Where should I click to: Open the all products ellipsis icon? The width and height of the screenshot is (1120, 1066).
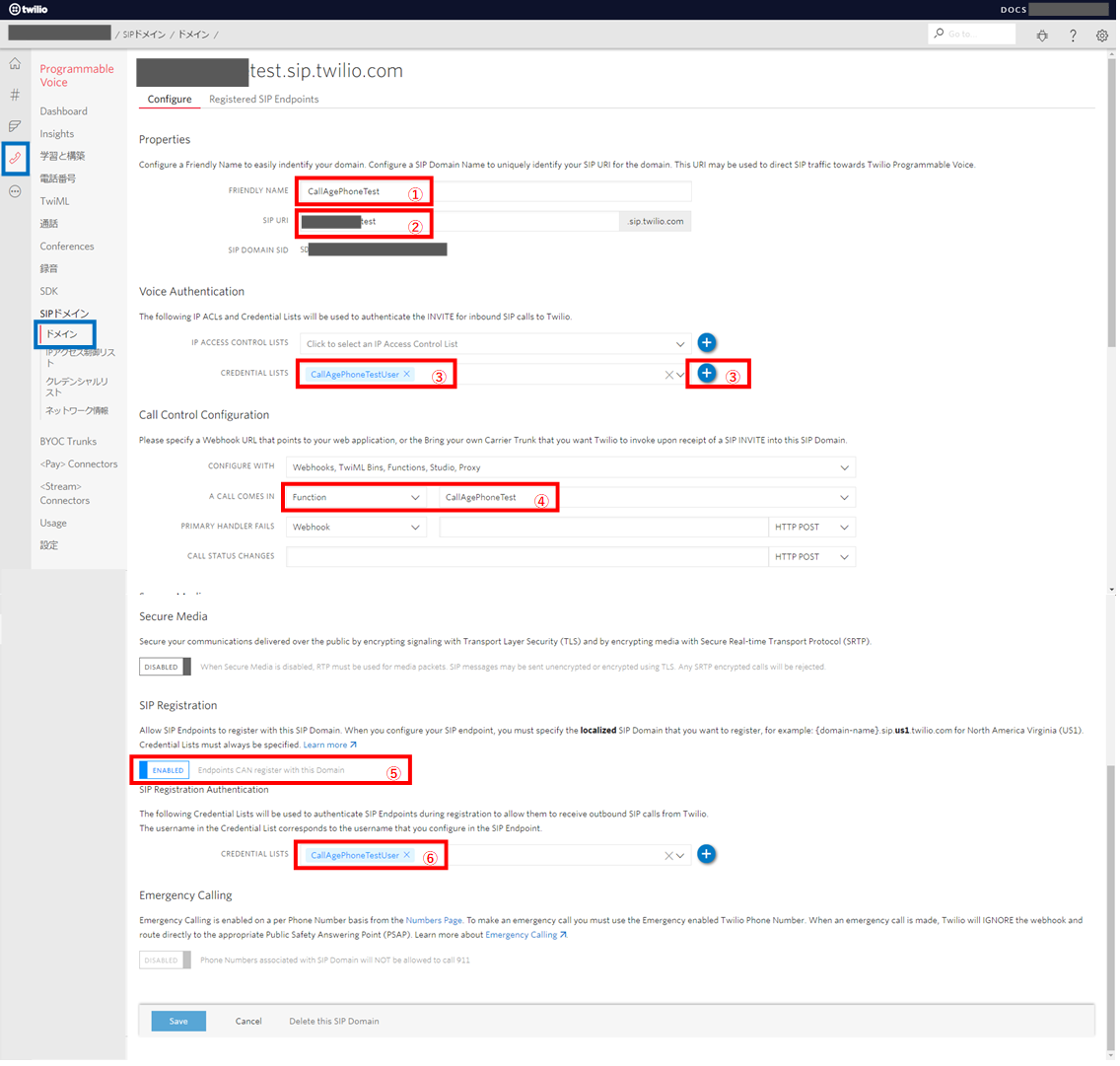click(15, 191)
